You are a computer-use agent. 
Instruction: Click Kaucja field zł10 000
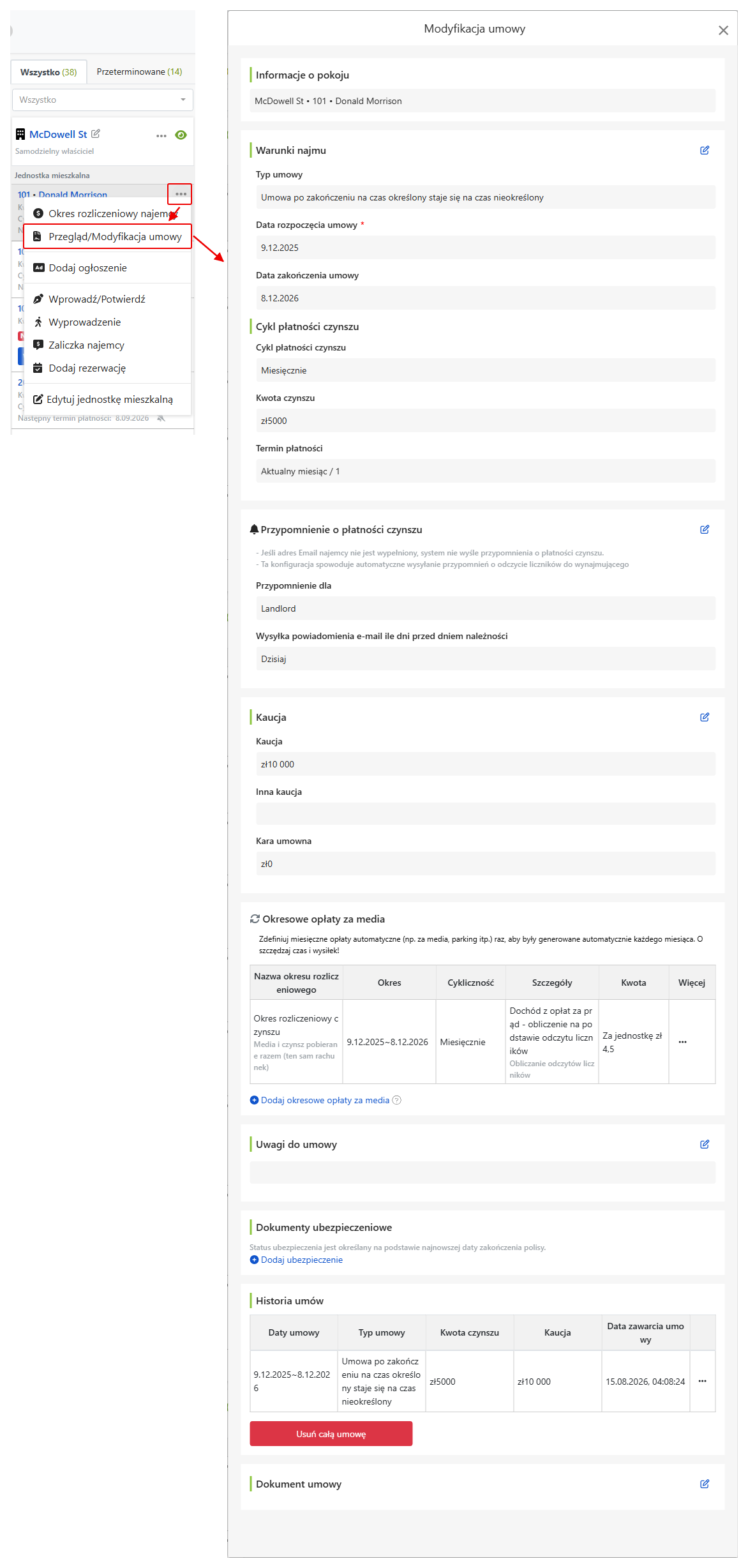click(x=486, y=764)
